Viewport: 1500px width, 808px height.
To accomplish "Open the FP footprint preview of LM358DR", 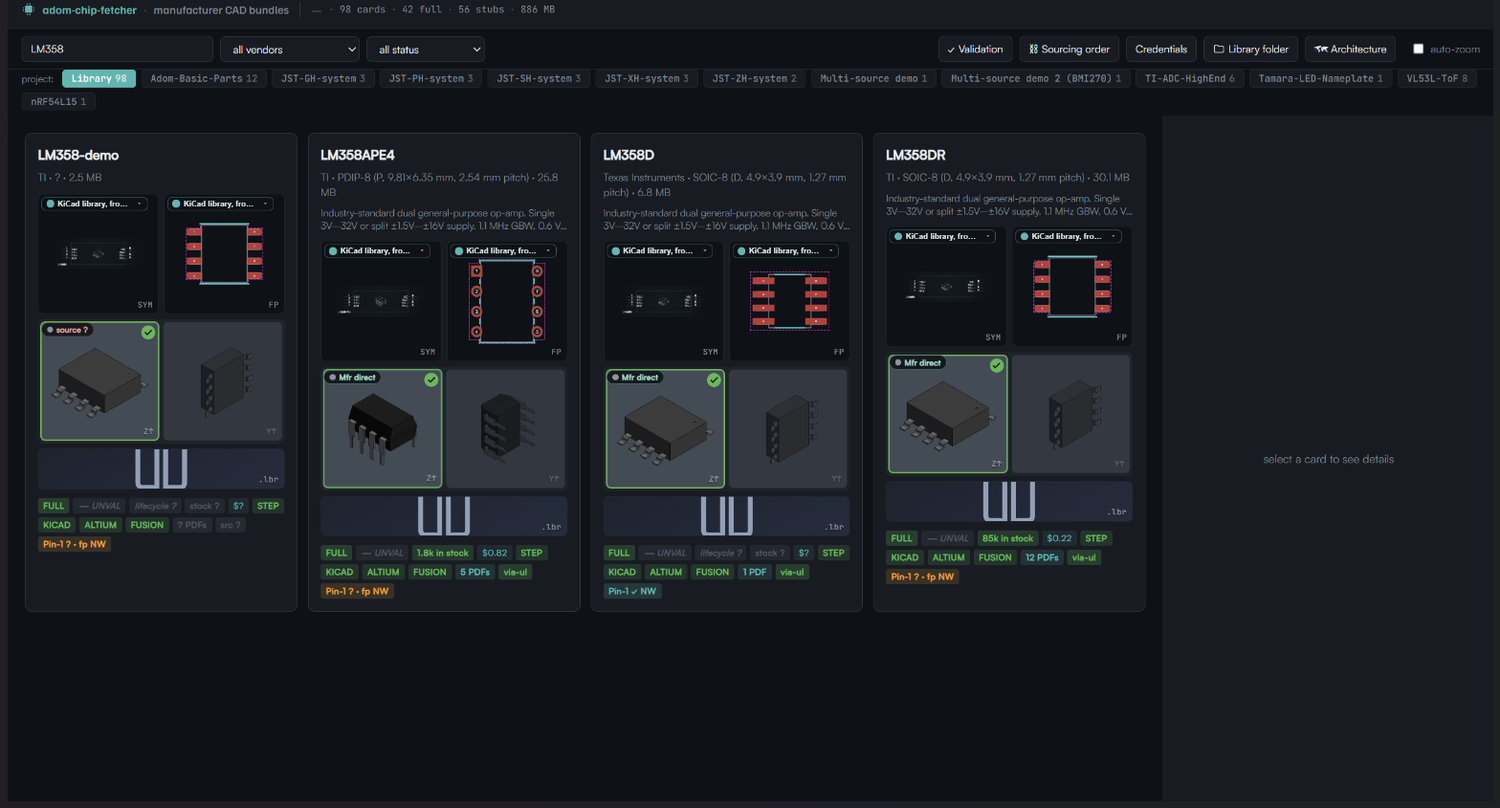I will coord(1072,287).
